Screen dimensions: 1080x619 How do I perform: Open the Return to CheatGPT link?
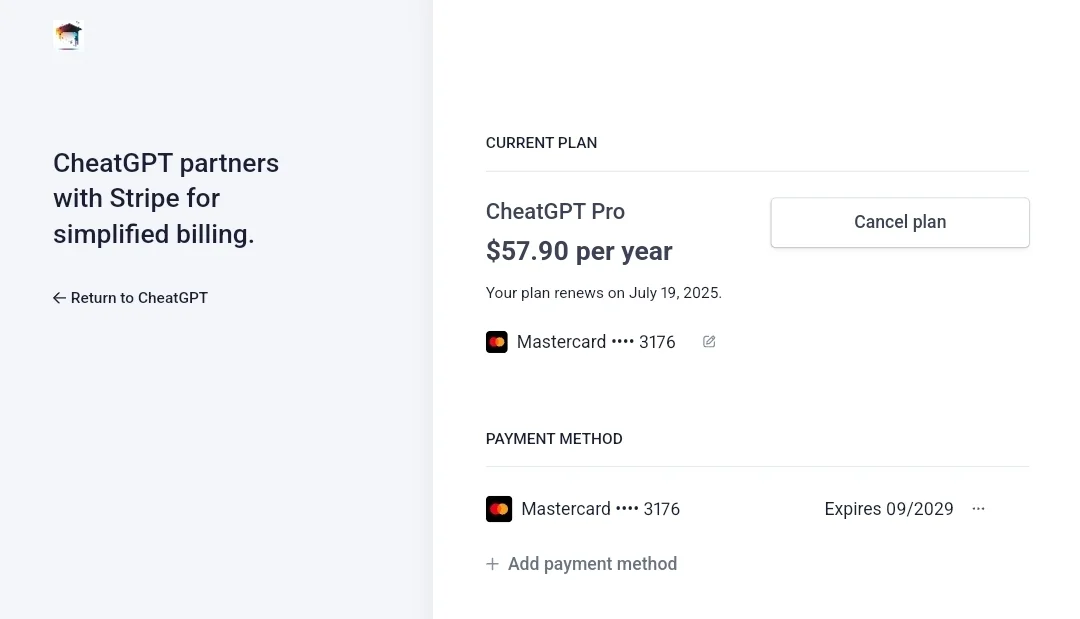(x=130, y=298)
